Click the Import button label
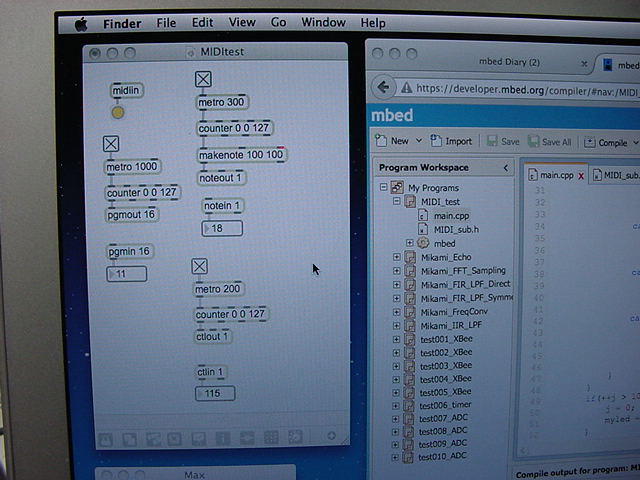The height and width of the screenshot is (480, 640). click(458, 141)
